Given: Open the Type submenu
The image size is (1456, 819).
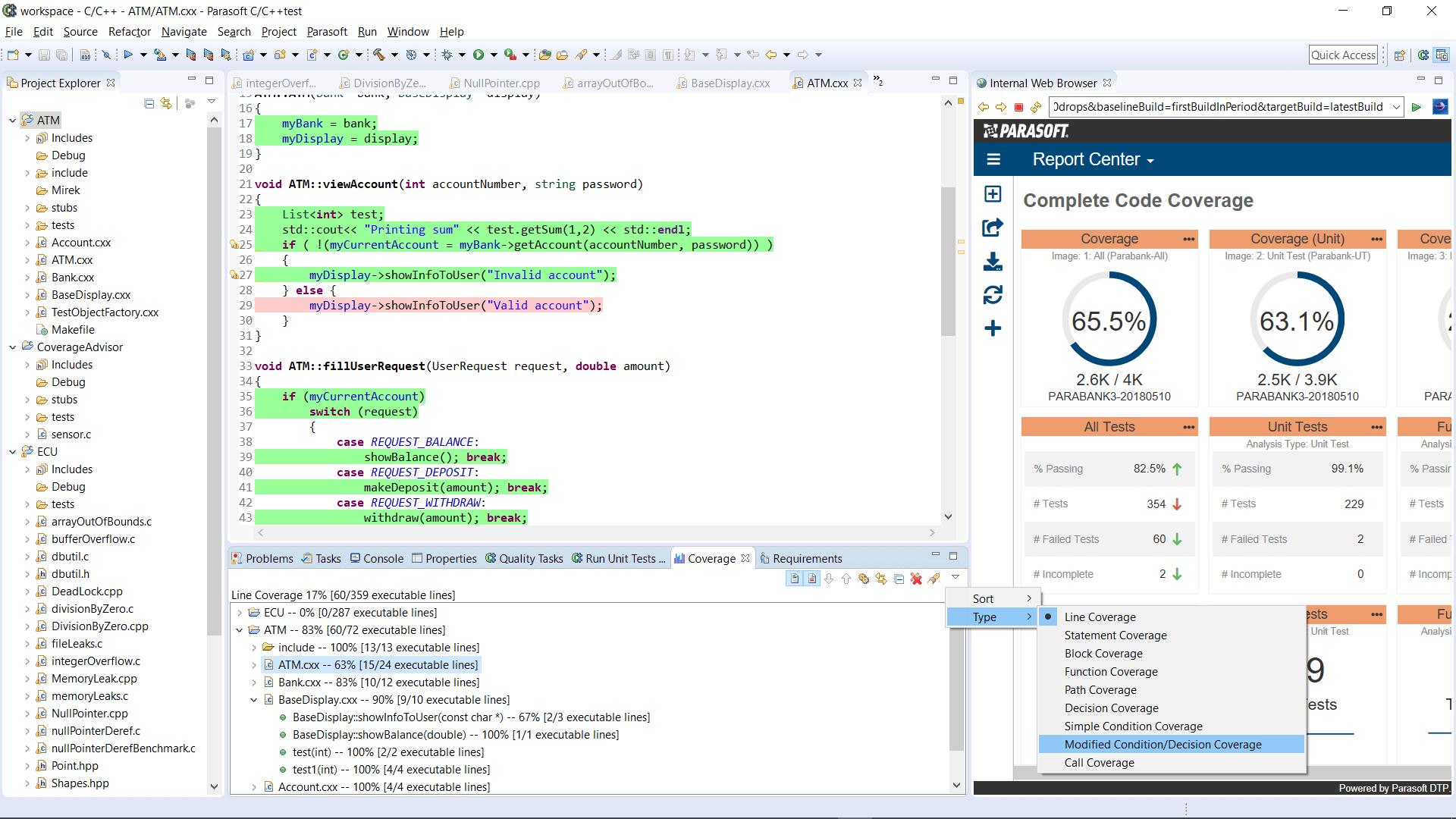Looking at the screenshot, I should pos(992,617).
